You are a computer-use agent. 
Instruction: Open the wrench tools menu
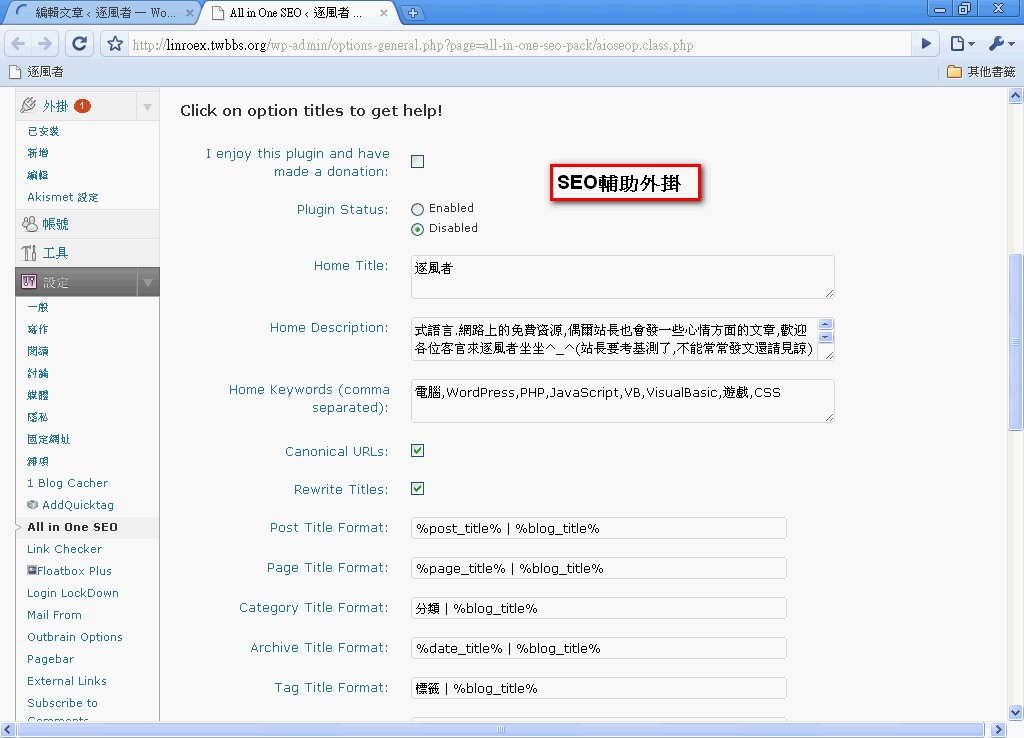pos(1002,44)
